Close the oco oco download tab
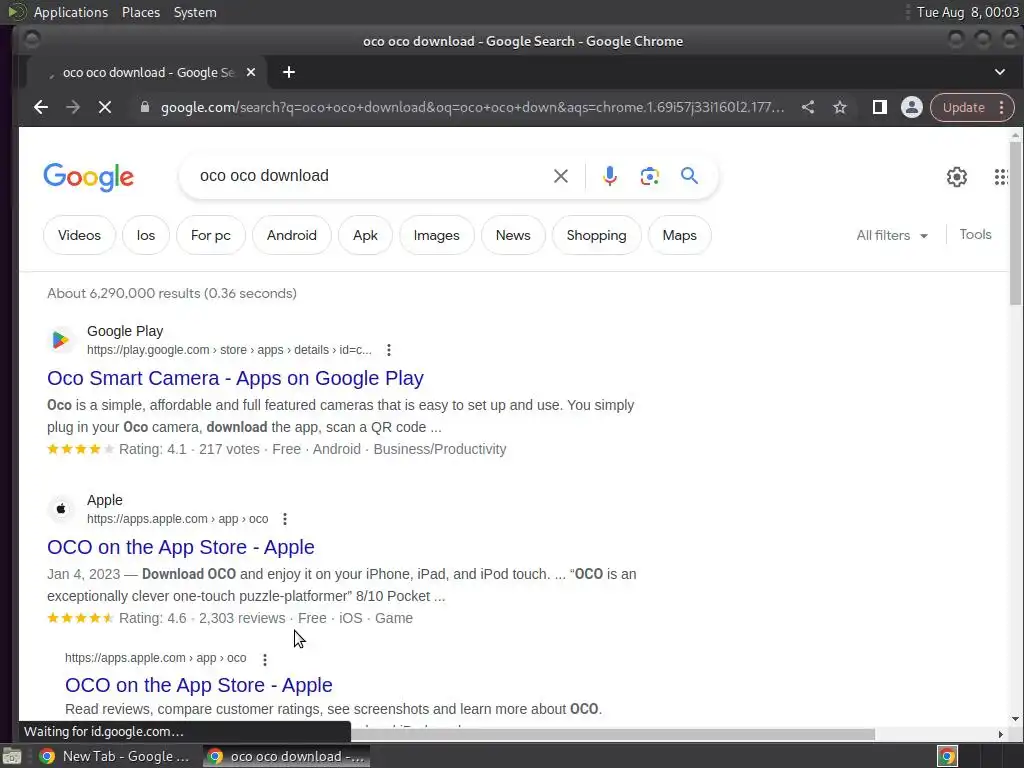Viewport: 1024px width, 768px height. pyautogui.click(x=251, y=72)
